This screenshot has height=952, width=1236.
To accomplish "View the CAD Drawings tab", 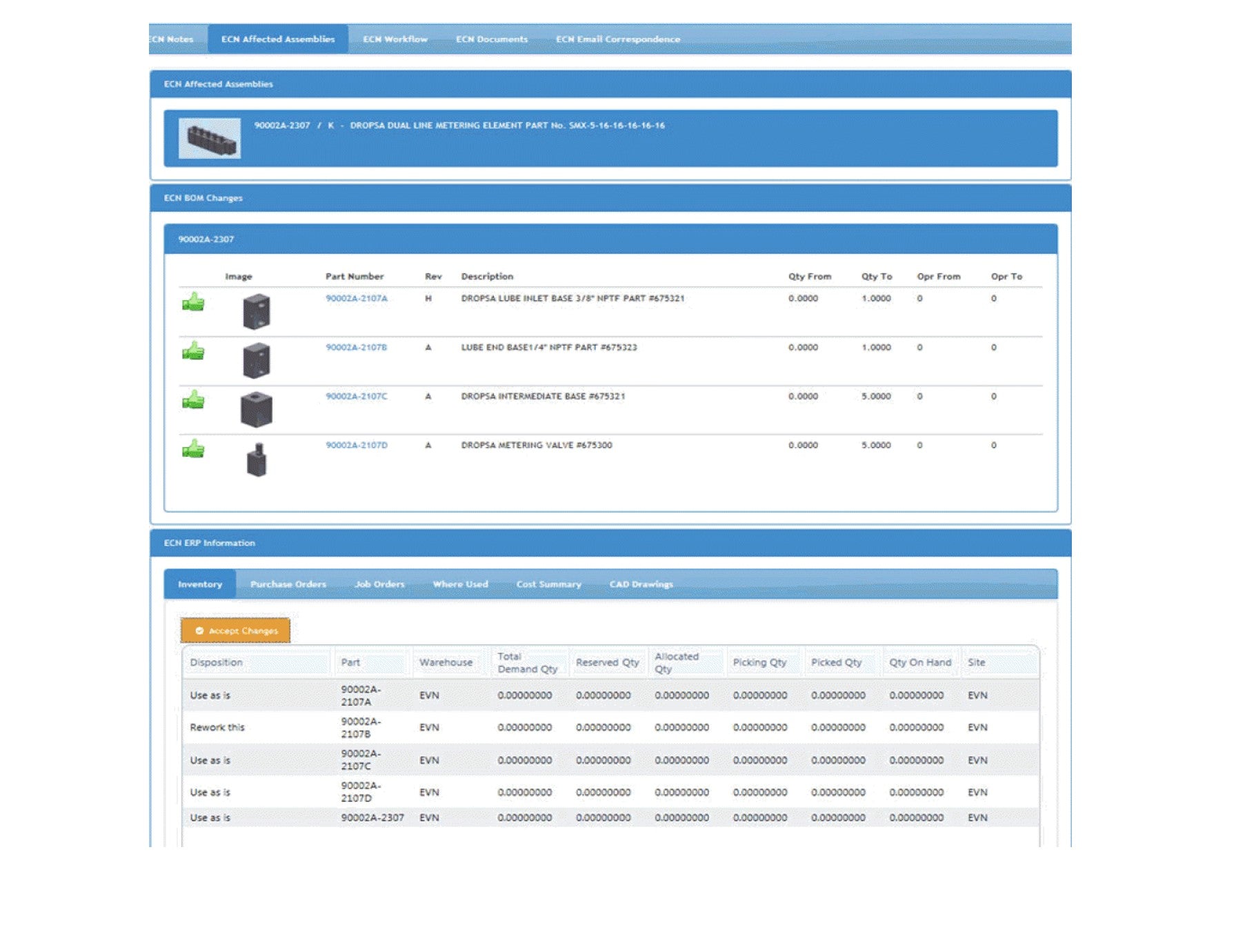I will pyautogui.click(x=641, y=584).
